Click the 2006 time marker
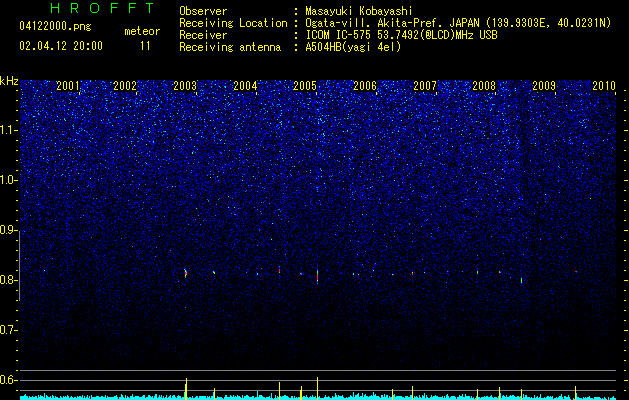Screen dimensions: 629x400 coord(365,85)
